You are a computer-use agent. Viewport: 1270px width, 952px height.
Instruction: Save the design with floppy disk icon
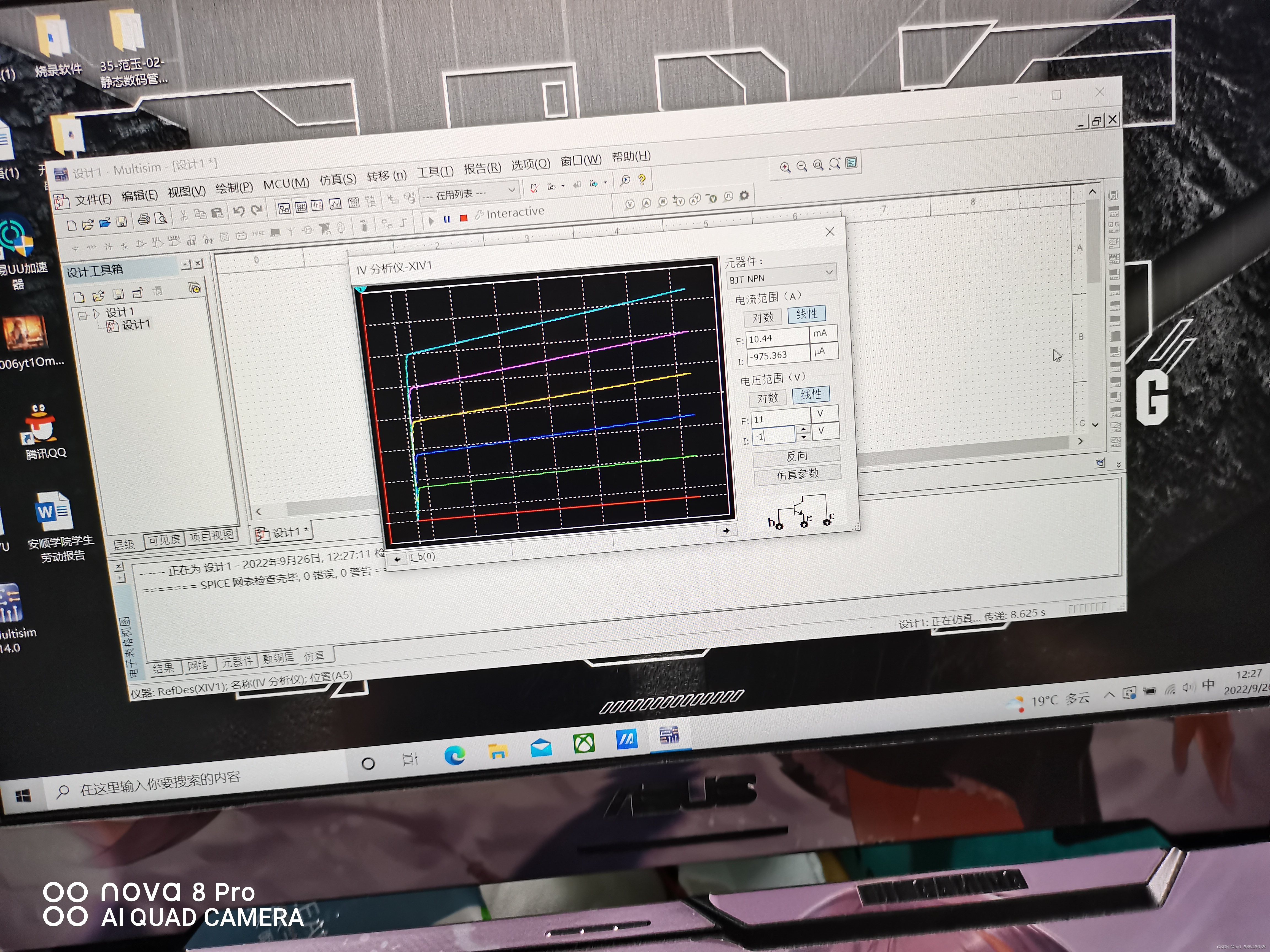(x=122, y=222)
